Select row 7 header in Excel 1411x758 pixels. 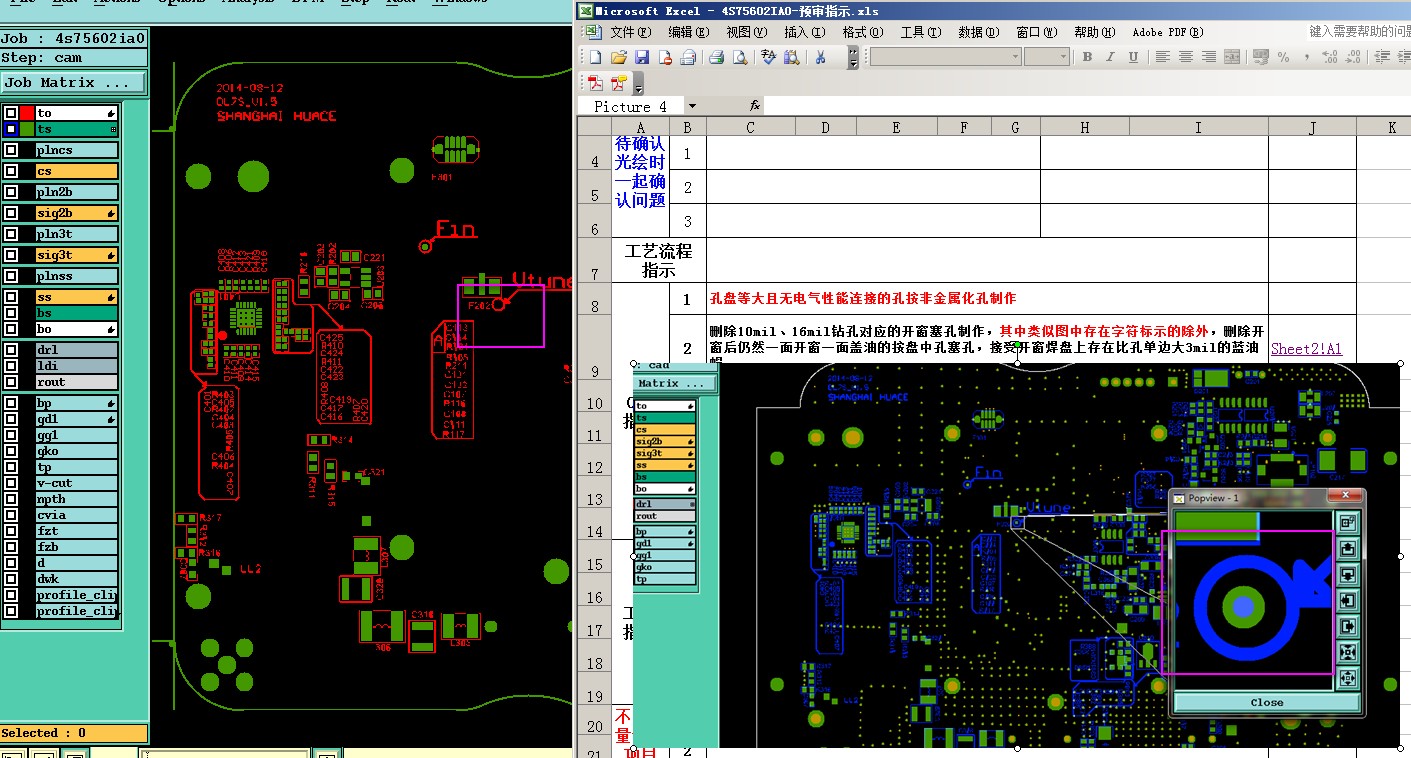coord(594,260)
